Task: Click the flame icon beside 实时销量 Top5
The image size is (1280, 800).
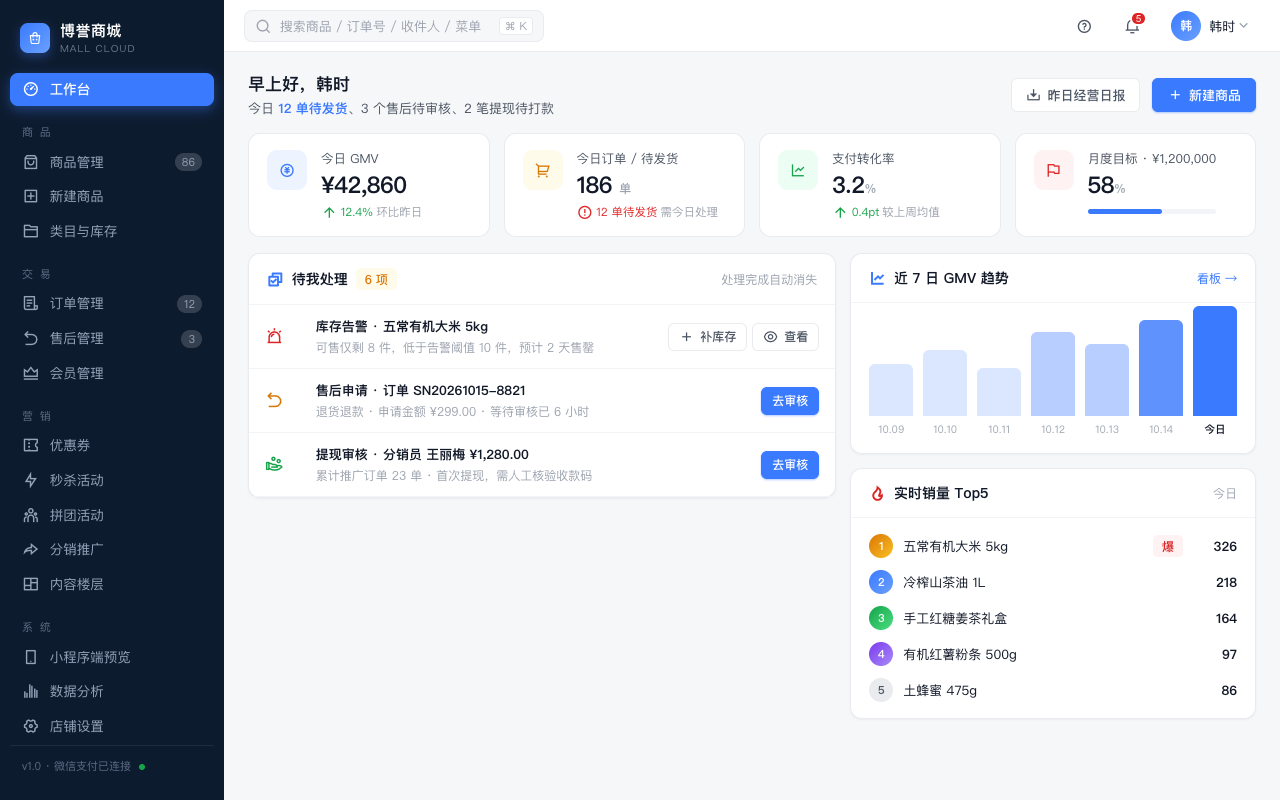Action: 877,493
